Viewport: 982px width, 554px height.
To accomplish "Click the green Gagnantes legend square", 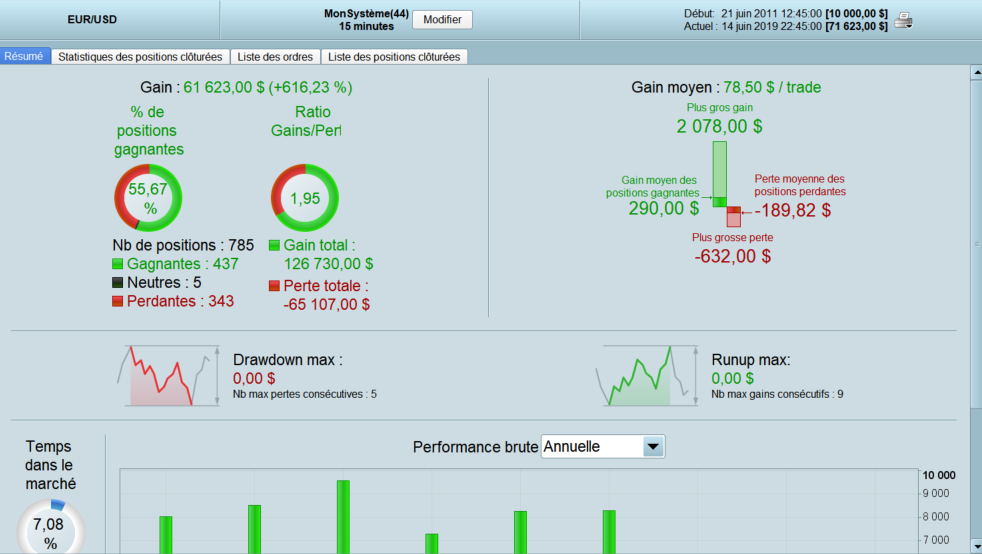I will coord(118,264).
